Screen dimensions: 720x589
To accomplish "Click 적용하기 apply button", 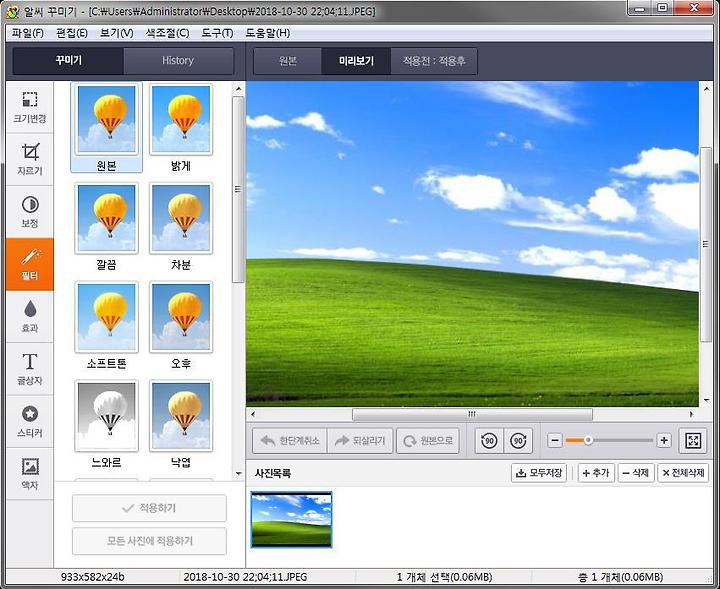I will (149, 508).
